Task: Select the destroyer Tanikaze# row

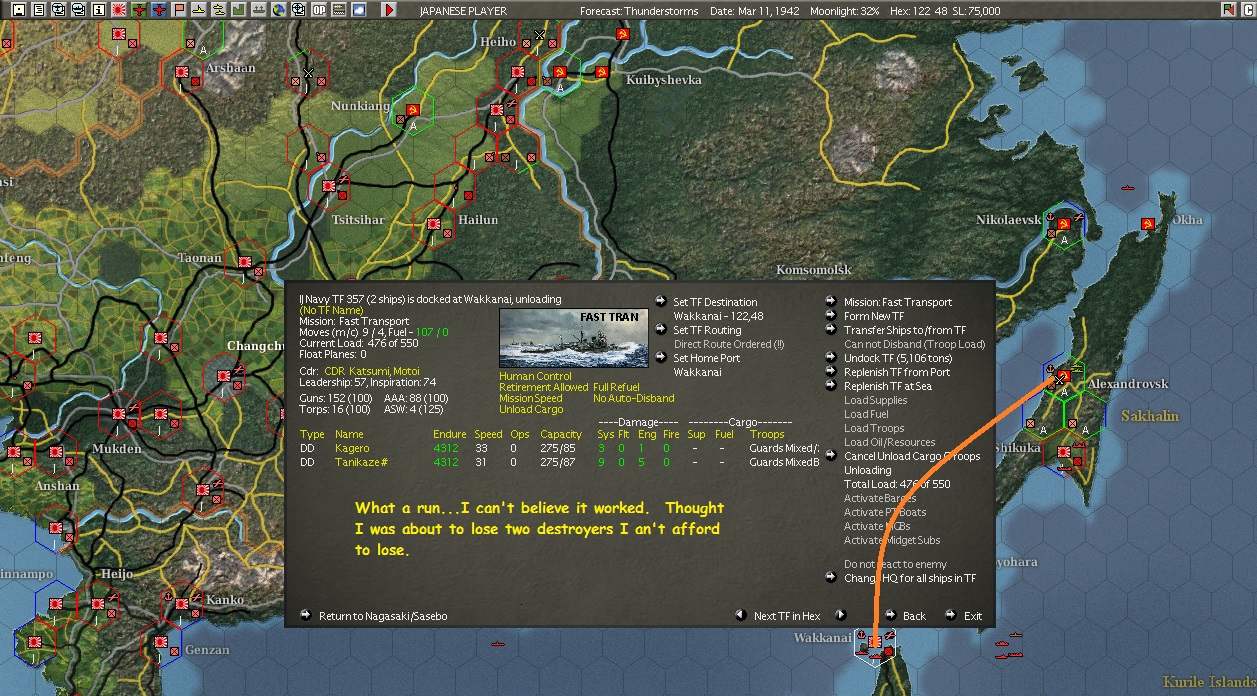Action: [x=560, y=462]
